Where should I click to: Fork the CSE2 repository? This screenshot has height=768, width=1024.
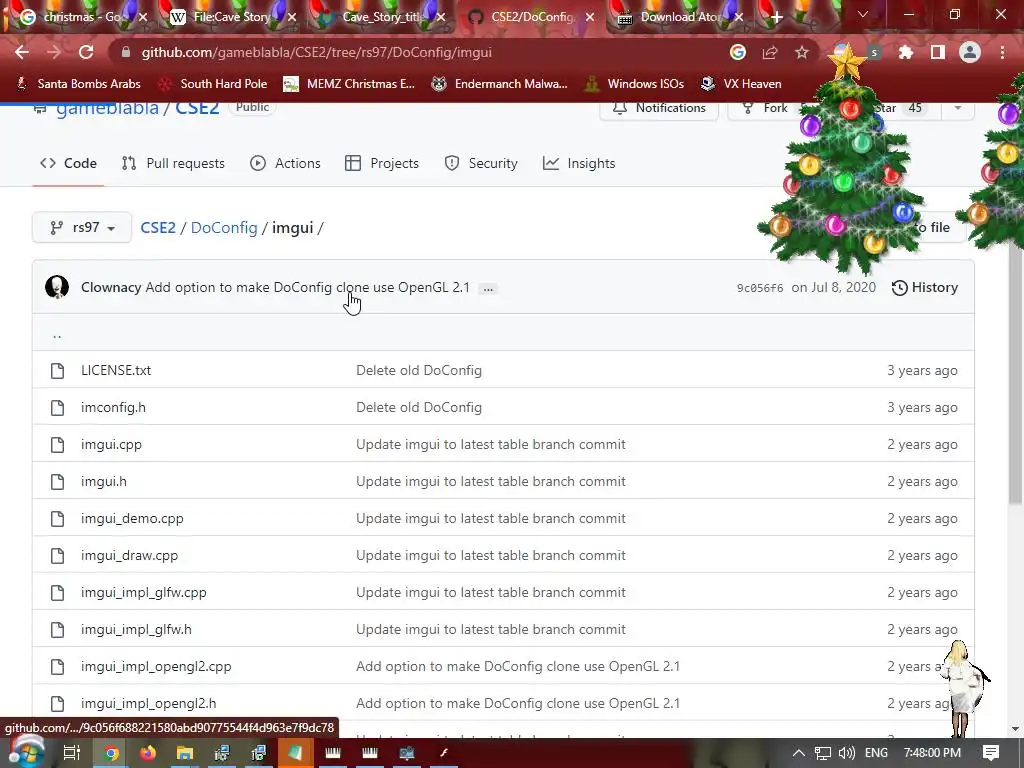766,108
